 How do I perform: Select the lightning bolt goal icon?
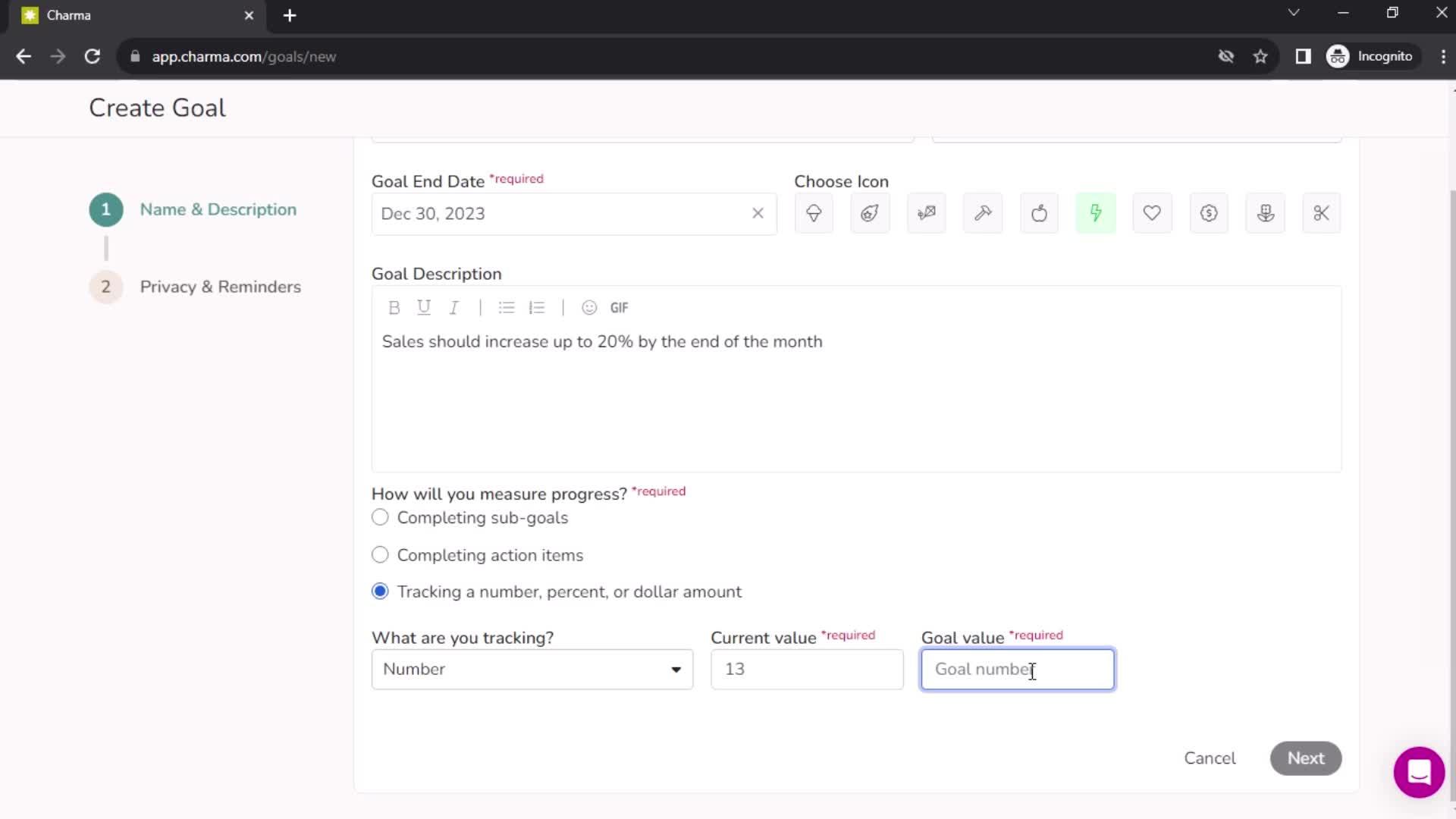(1096, 213)
